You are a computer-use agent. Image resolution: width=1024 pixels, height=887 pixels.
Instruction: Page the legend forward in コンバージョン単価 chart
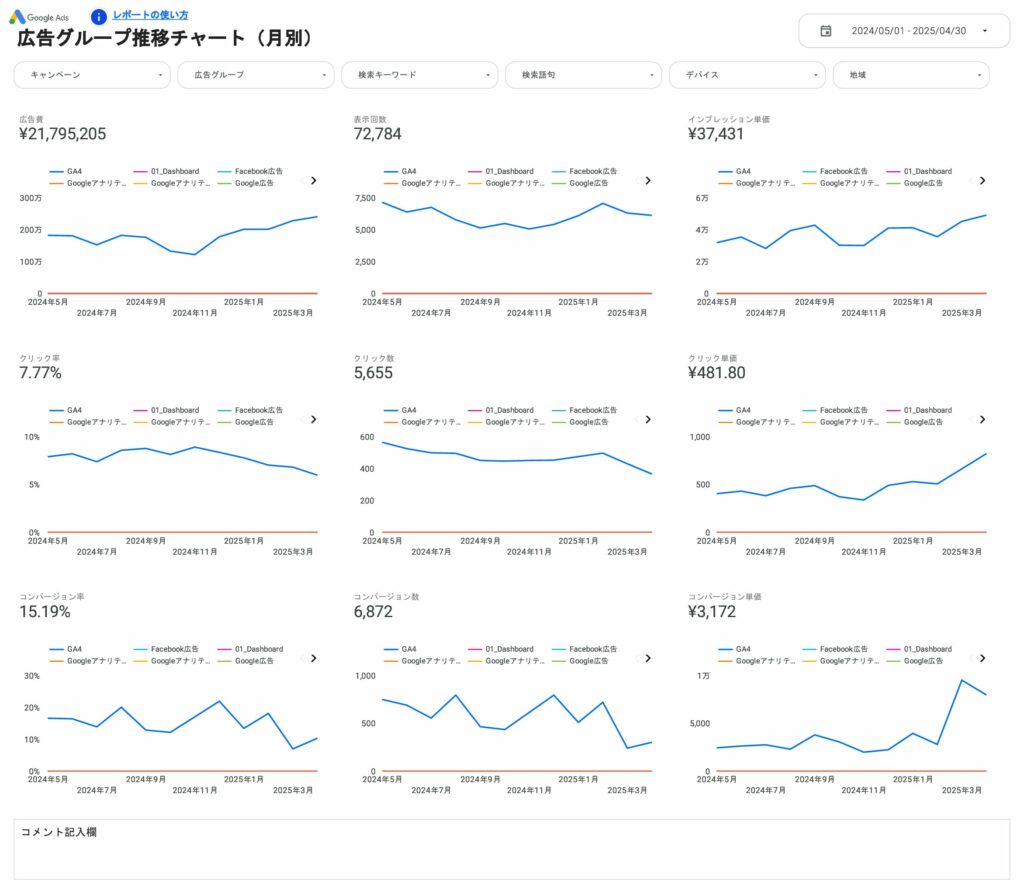click(x=982, y=659)
